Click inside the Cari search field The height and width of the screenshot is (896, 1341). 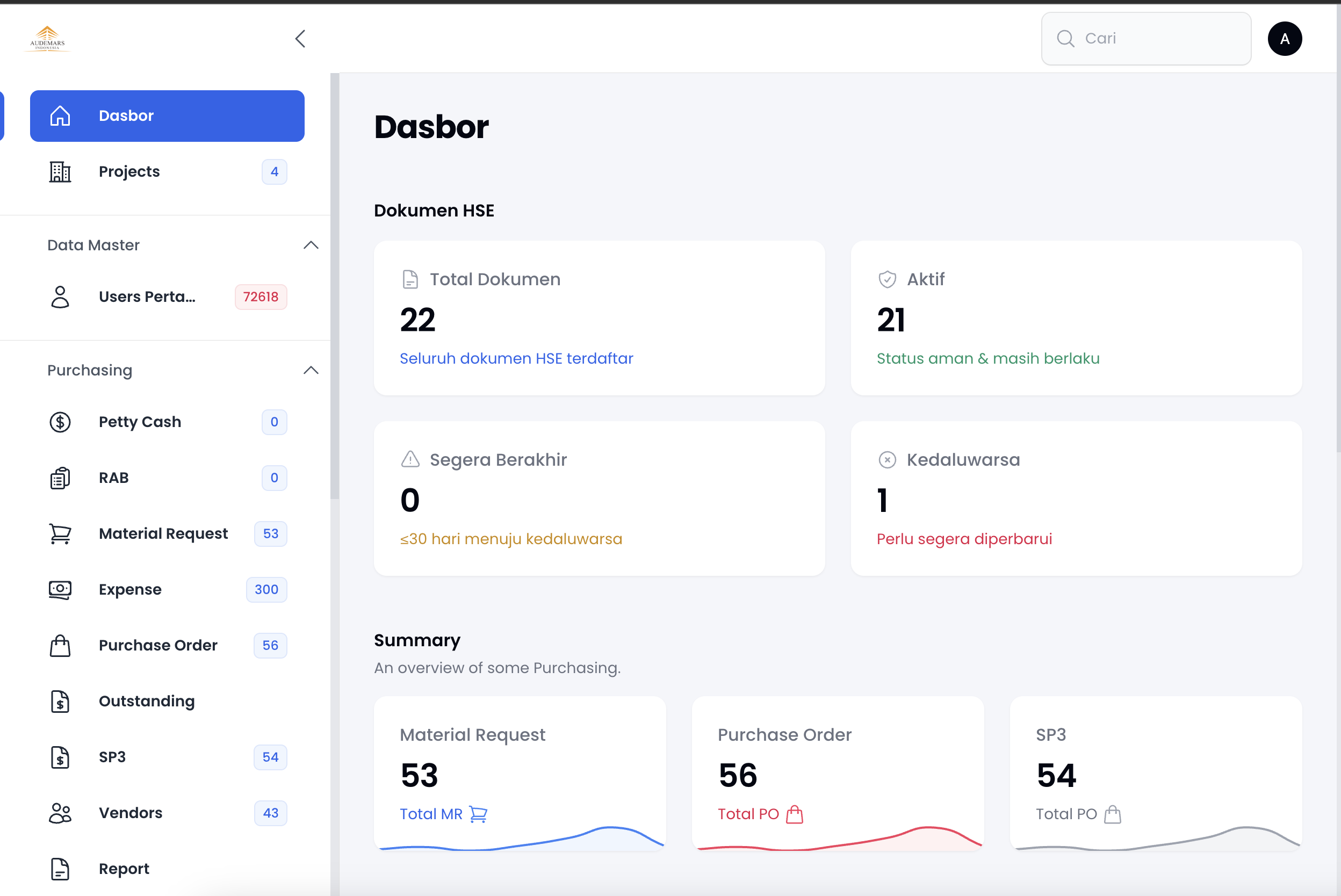pyautogui.click(x=1145, y=38)
